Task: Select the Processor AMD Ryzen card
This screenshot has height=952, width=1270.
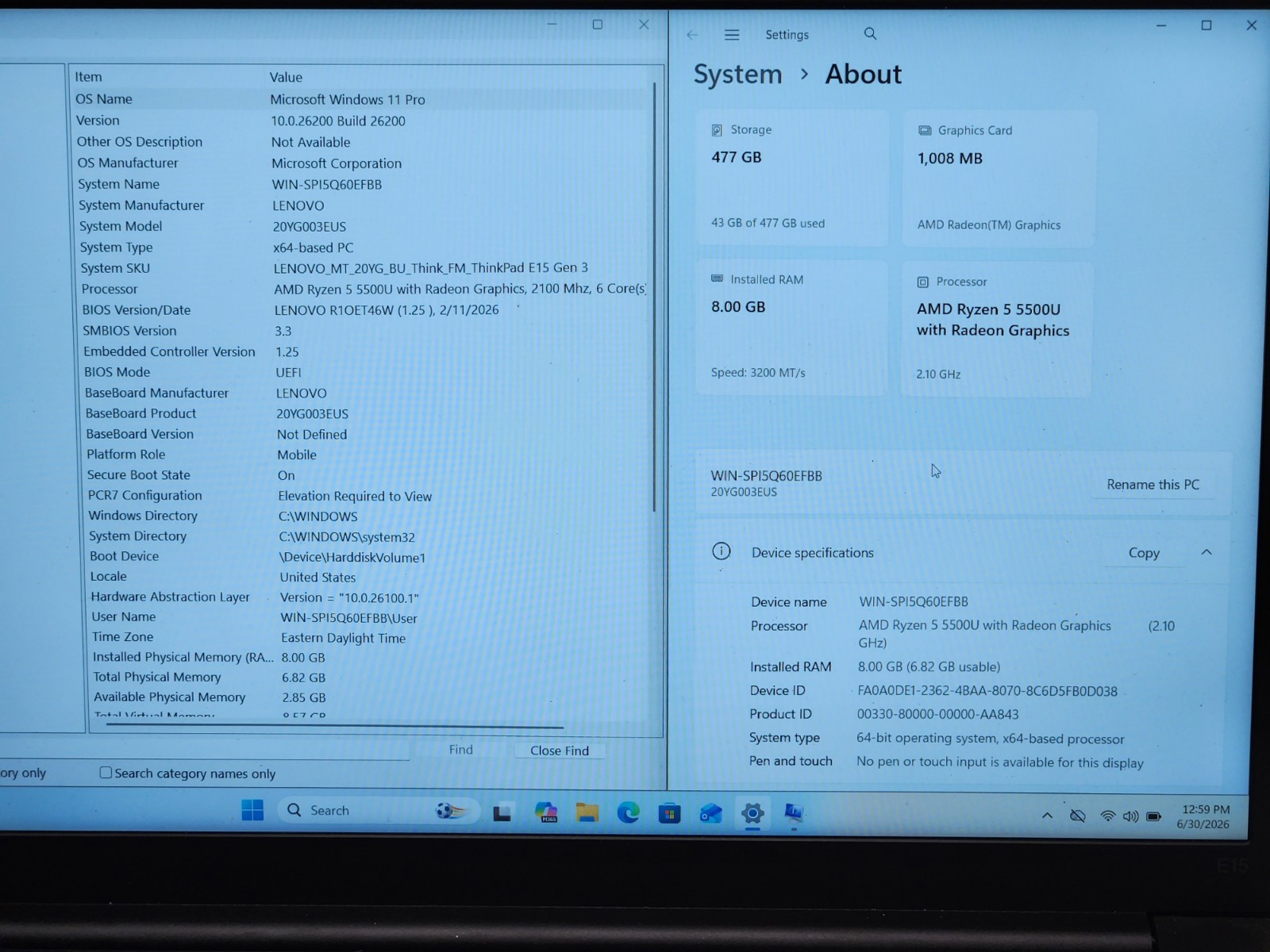Action: (x=996, y=329)
